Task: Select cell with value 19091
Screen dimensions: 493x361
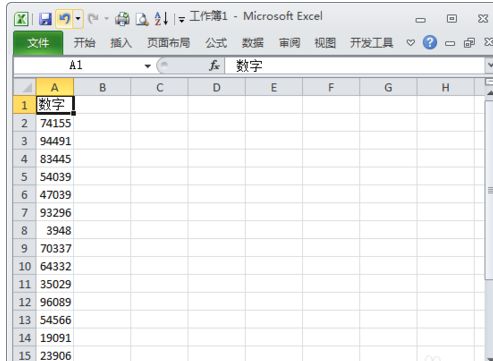Action: tap(55, 338)
